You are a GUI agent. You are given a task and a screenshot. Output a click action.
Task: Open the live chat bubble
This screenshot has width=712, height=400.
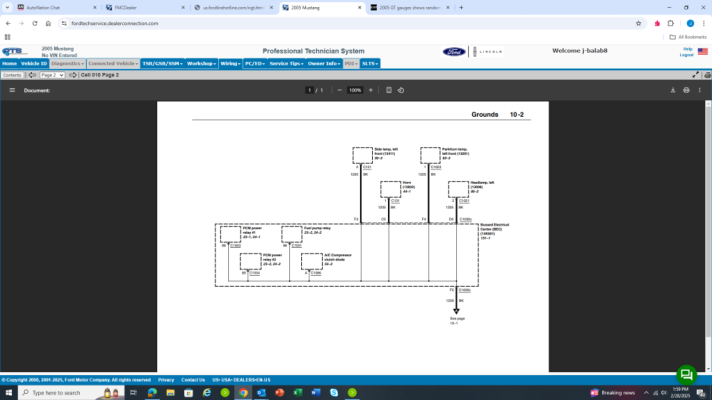coord(687,375)
